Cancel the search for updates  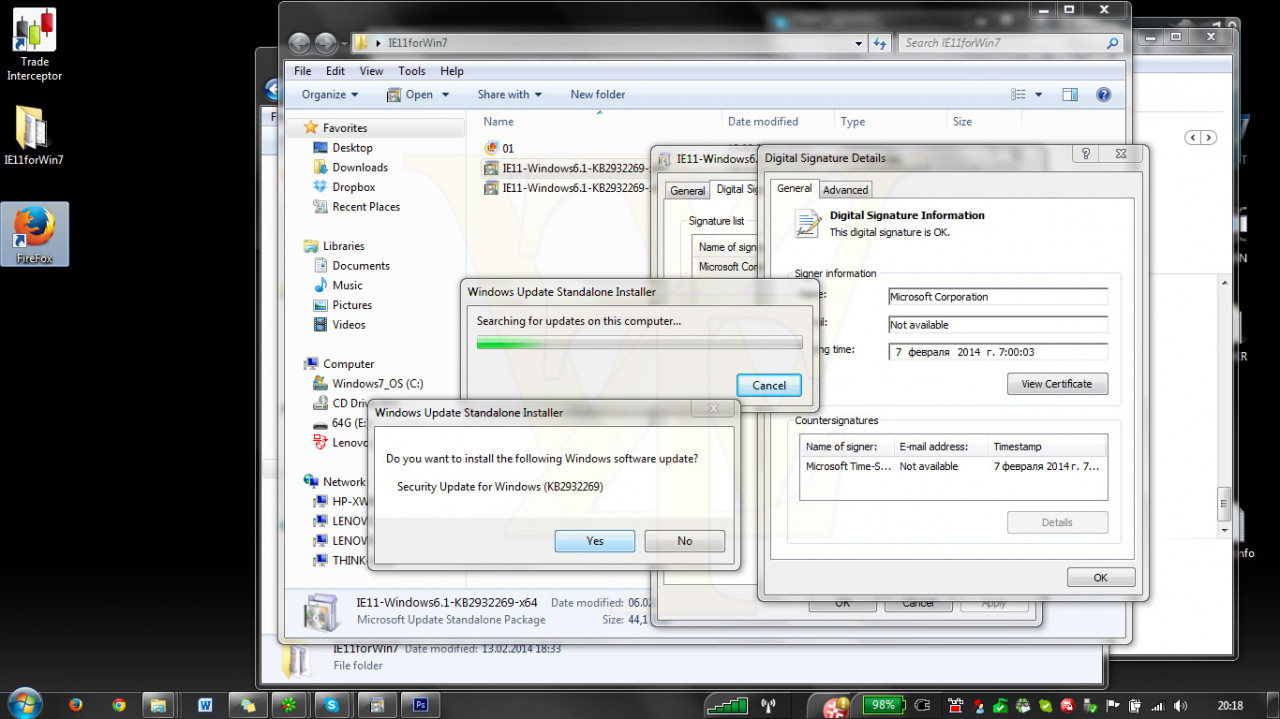pyautogui.click(x=769, y=385)
